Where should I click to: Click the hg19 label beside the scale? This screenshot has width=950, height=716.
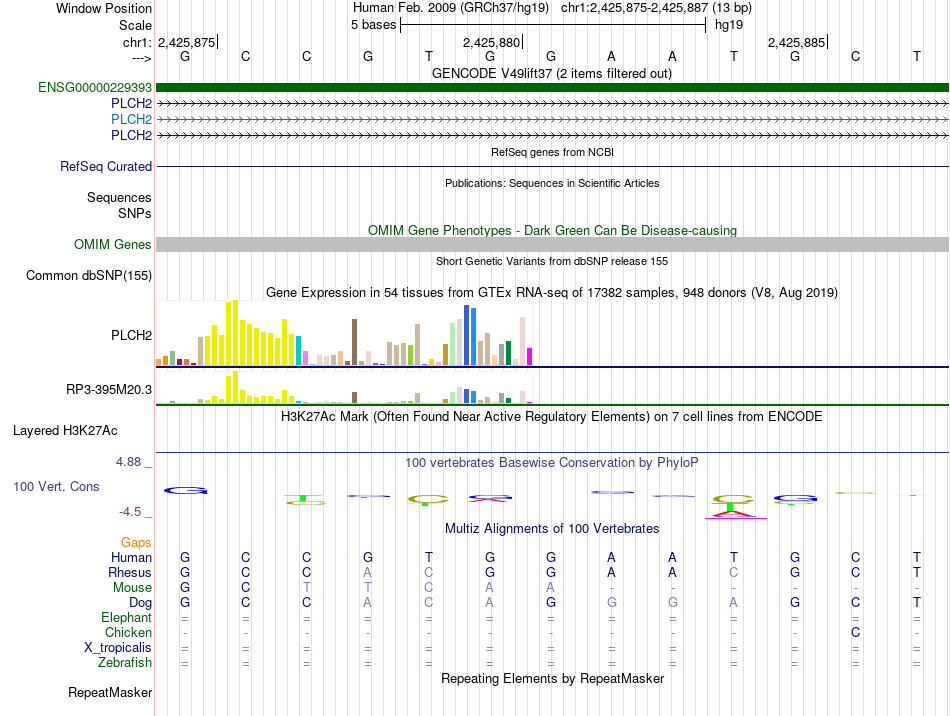(729, 25)
